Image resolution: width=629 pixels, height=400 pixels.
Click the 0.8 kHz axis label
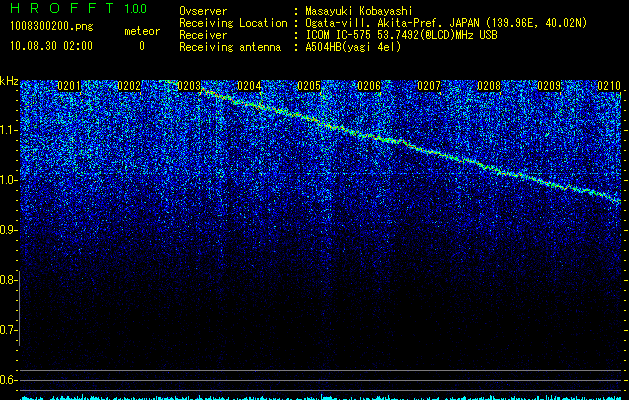[x=8, y=280]
